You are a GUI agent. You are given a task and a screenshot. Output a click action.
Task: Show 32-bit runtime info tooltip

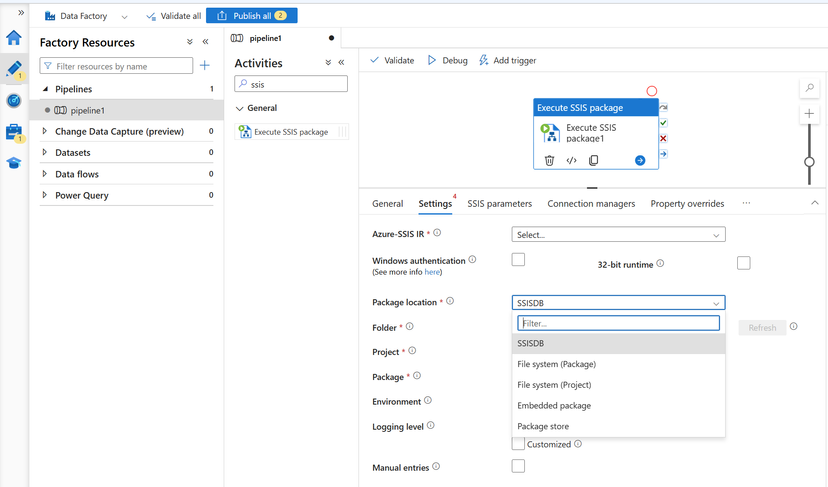coord(660,264)
